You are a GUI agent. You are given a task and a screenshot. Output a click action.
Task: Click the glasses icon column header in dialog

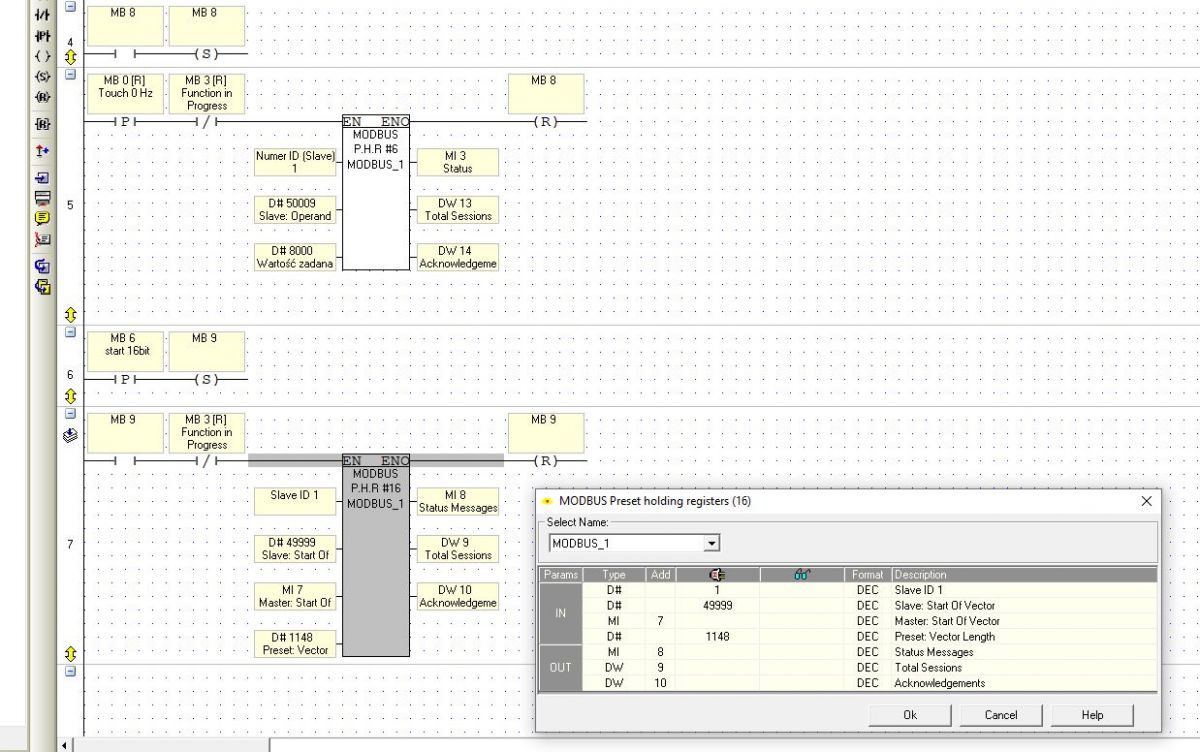coord(802,575)
